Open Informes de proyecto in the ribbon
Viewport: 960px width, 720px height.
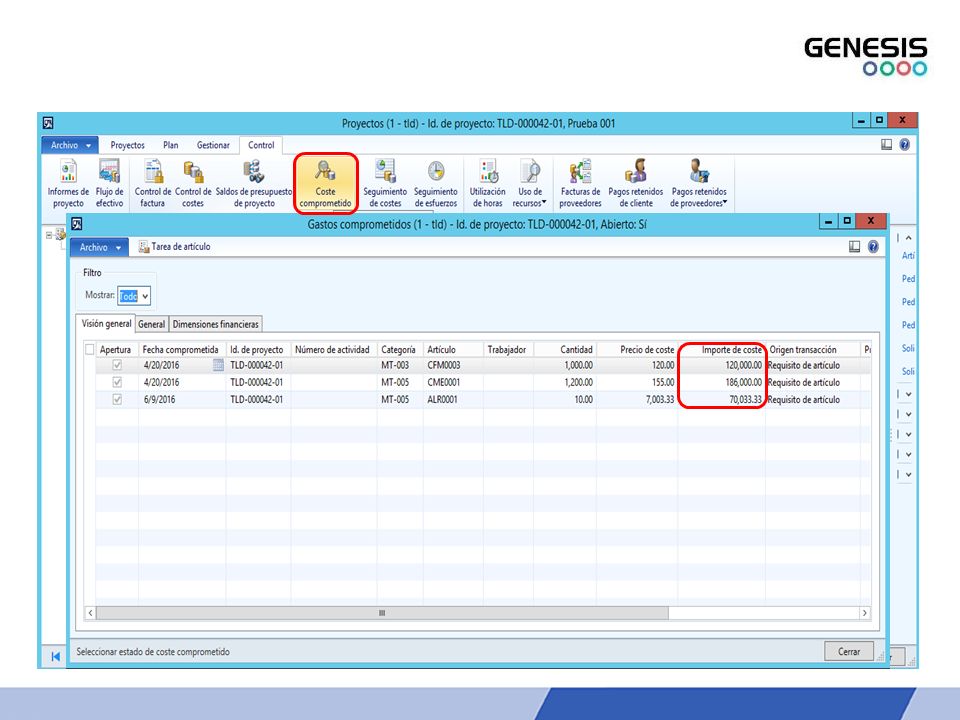point(68,184)
